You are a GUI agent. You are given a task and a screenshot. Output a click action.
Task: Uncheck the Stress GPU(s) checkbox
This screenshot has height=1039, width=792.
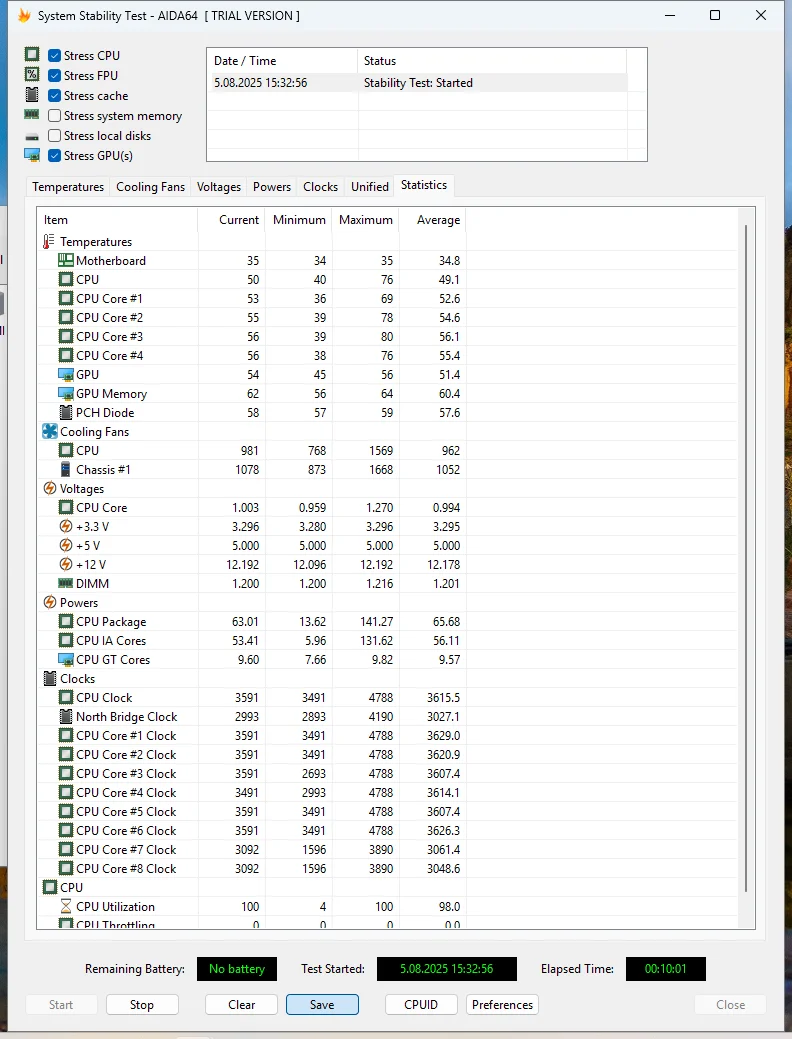coord(55,155)
